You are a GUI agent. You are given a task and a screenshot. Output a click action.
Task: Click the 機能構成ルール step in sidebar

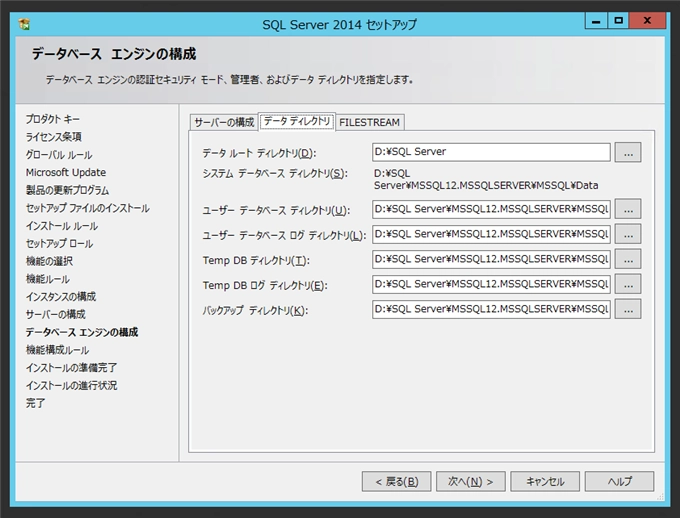click(x=57, y=350)
